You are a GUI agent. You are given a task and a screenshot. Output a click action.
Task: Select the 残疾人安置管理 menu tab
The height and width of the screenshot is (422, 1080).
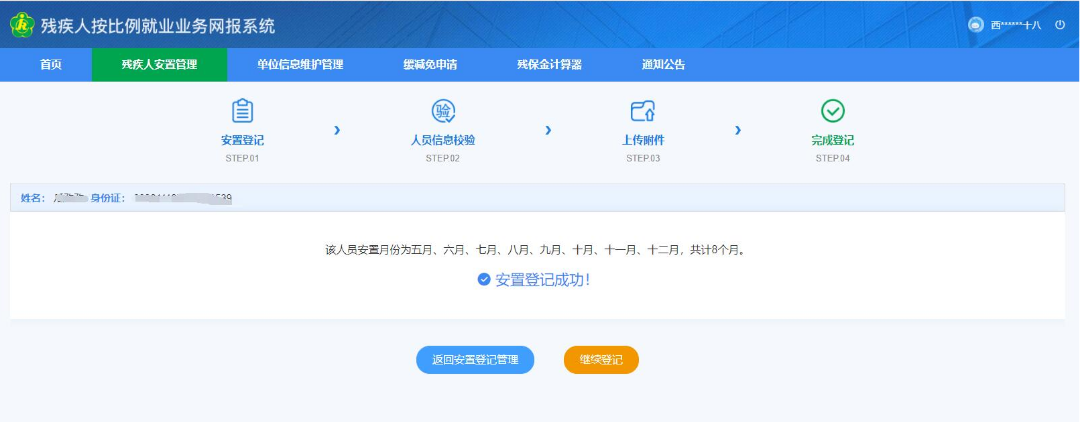pos(160,65)
